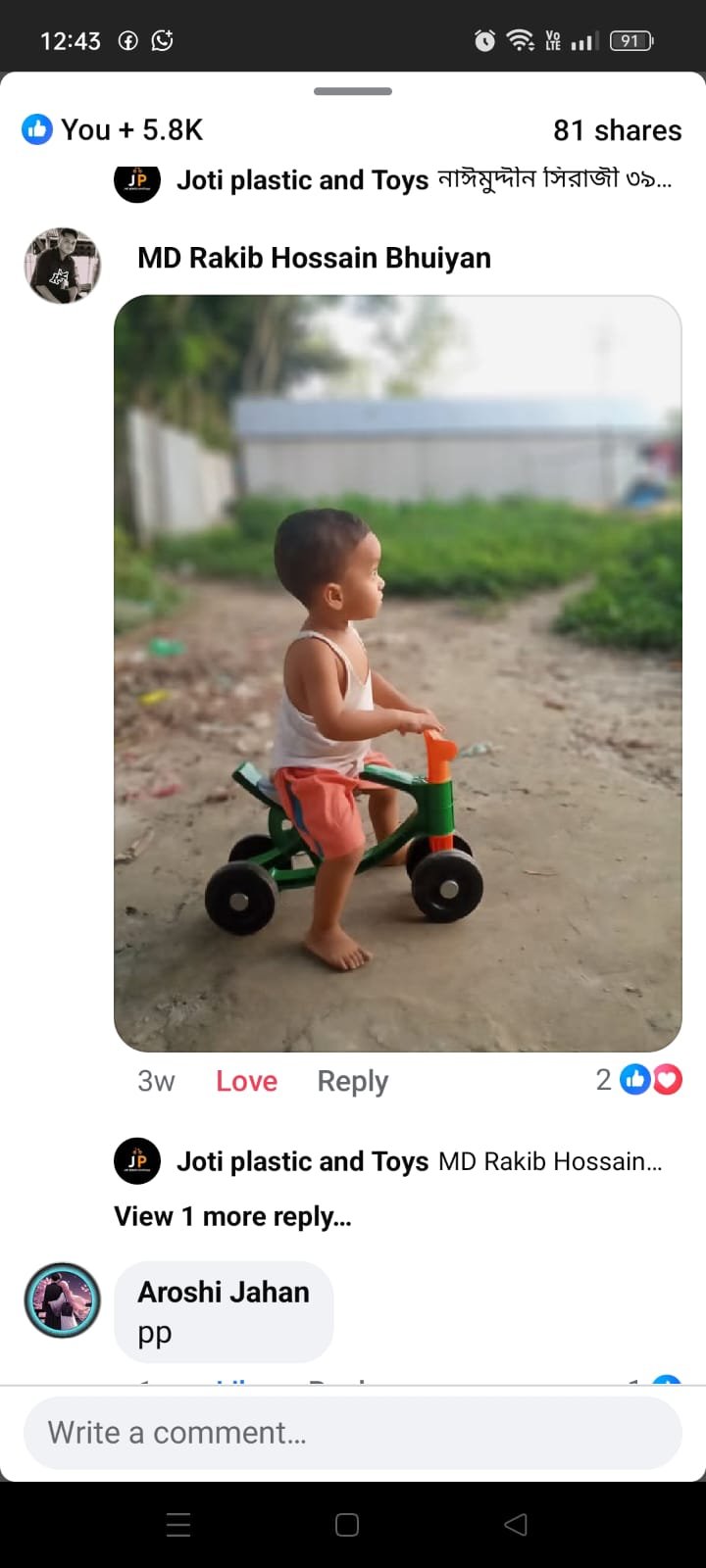The height and width of the screenshot is (1568, 706).
Task: Expand the truncated Bengali reply from Joti plastic
Action: click(554, 180)
